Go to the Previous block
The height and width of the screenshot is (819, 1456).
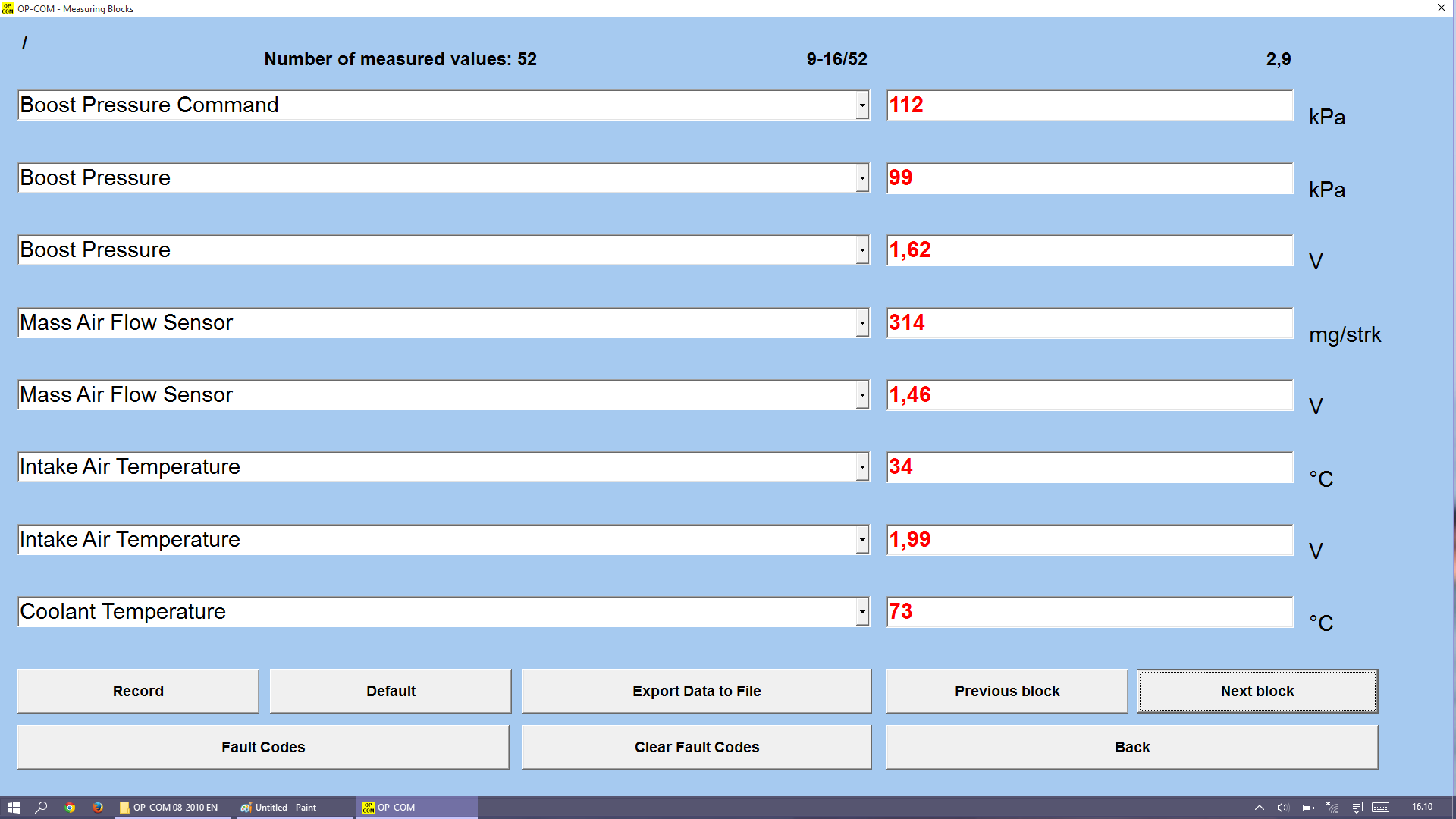pyautogui.click(x=1007, y=691)
